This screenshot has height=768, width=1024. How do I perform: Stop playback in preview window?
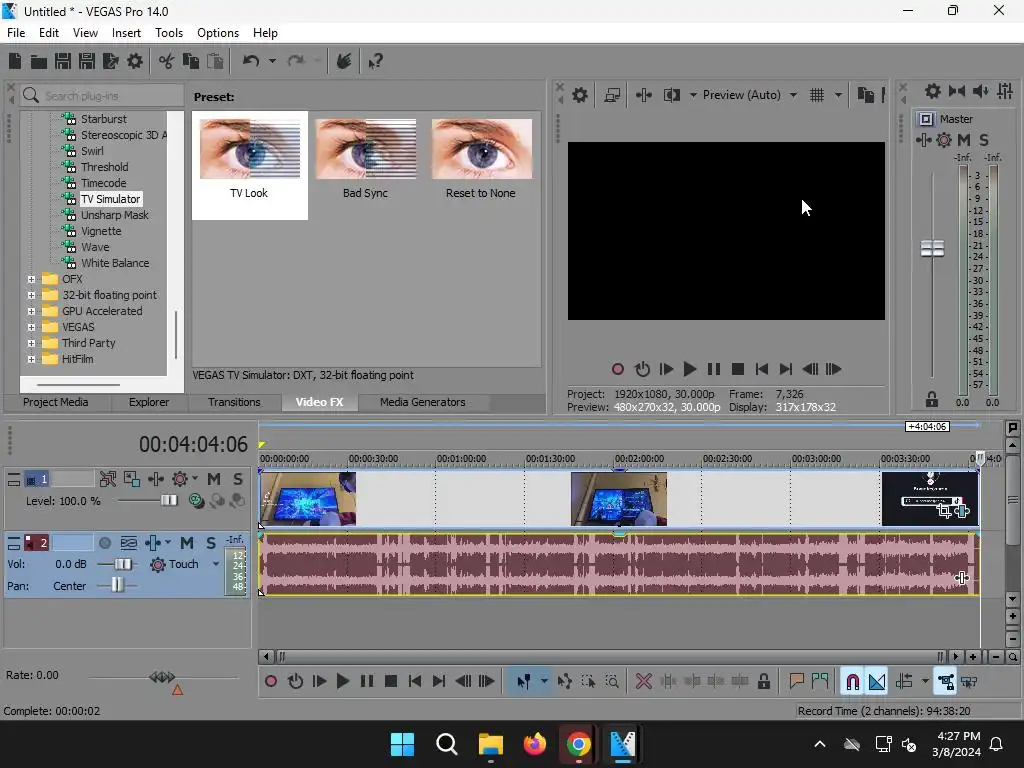tap(738, 370)
